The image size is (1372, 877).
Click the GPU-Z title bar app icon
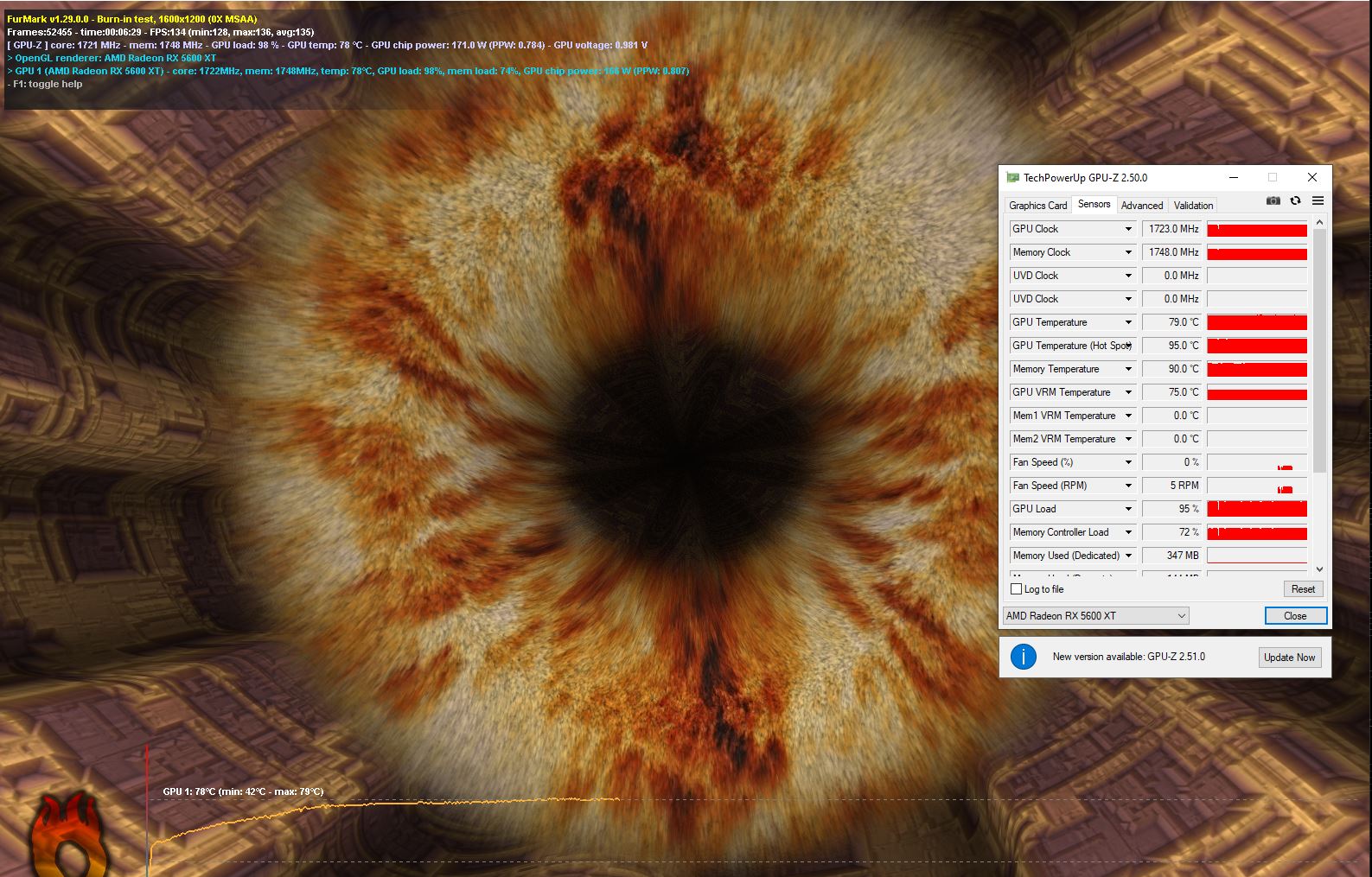[1012, 178]
